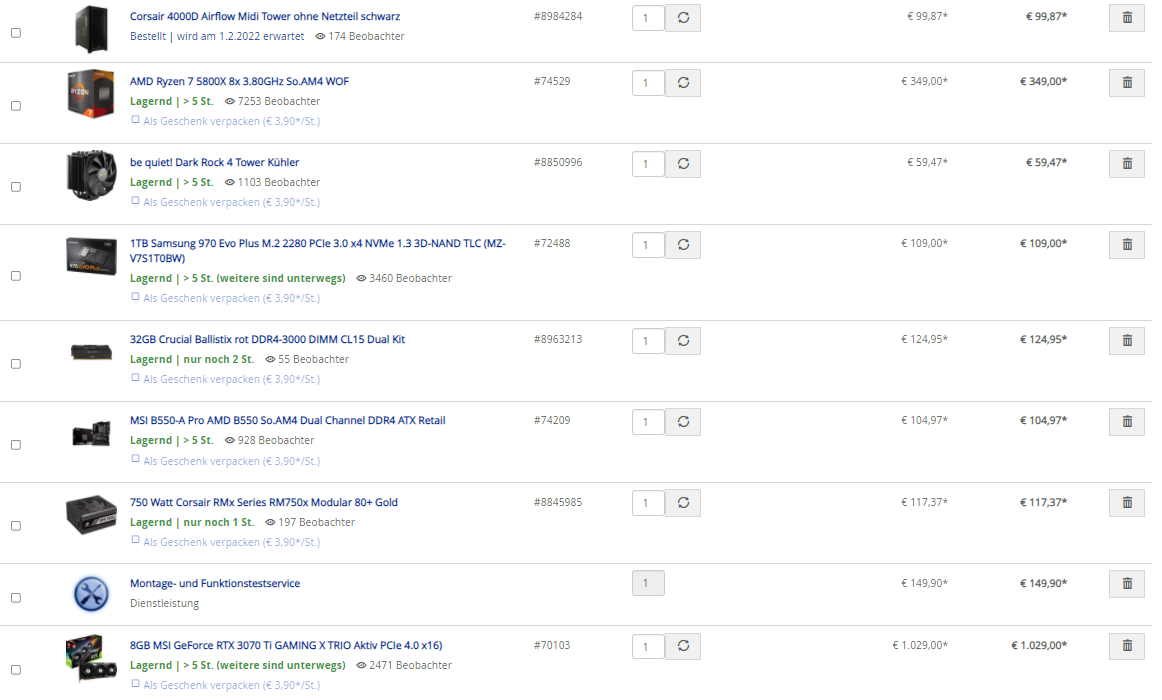Delete Corsair 4000D Airflow from cart

[1126, 18]
